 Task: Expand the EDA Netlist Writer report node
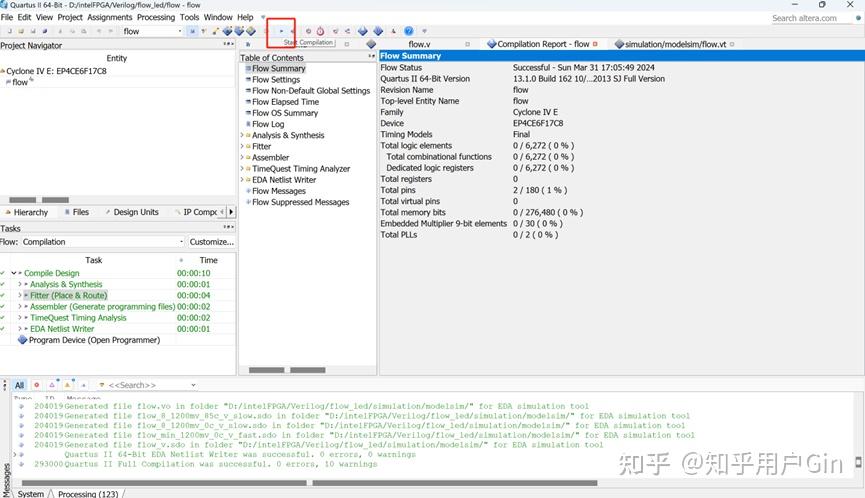pos(242,180)
